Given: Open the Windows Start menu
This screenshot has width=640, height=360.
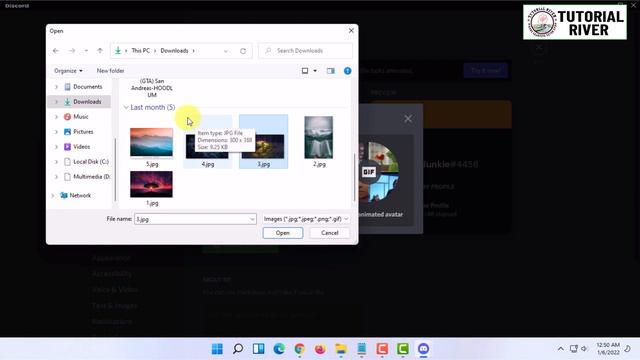Looking at the screenshot, I should pos(217,349).
